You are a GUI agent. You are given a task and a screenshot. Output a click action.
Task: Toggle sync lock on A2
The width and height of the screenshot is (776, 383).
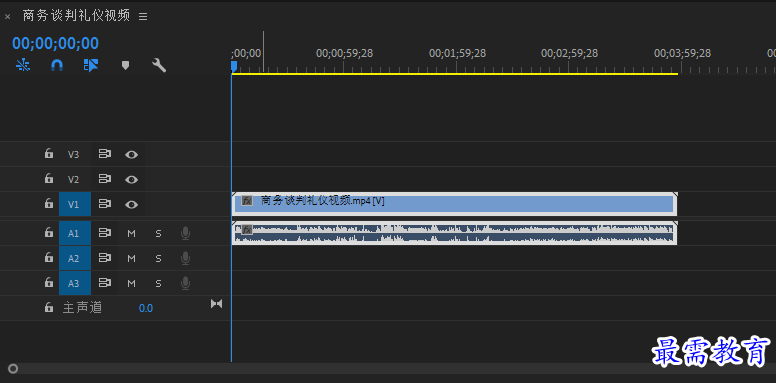[104, 257]
